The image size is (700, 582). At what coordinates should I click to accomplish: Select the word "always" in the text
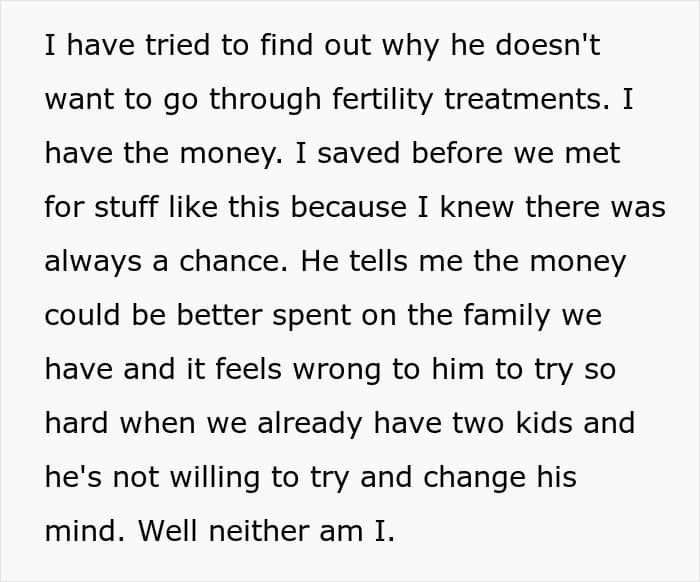93,262
